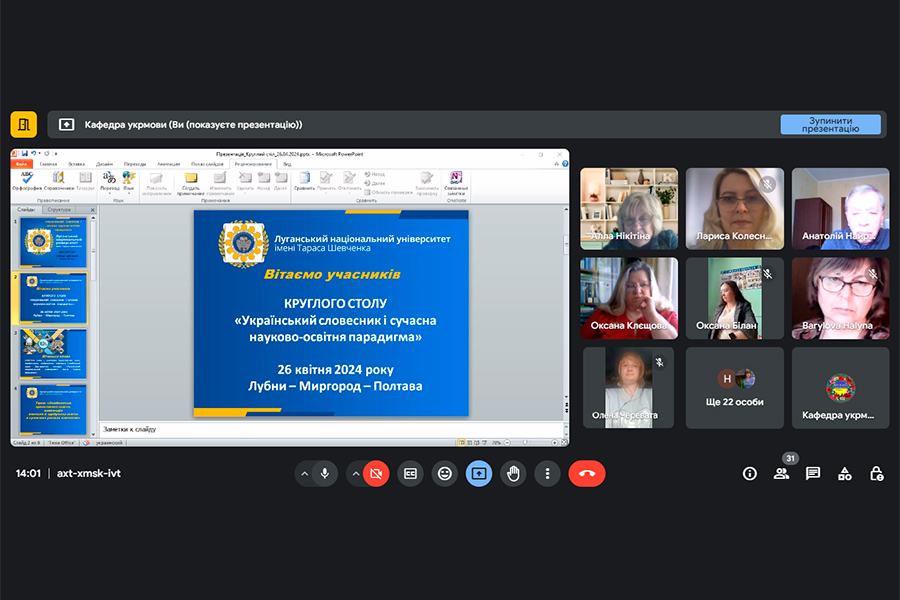Switch to Slide Sorter view
Viewport: 900px width, 600px height.
click(470, 443)
